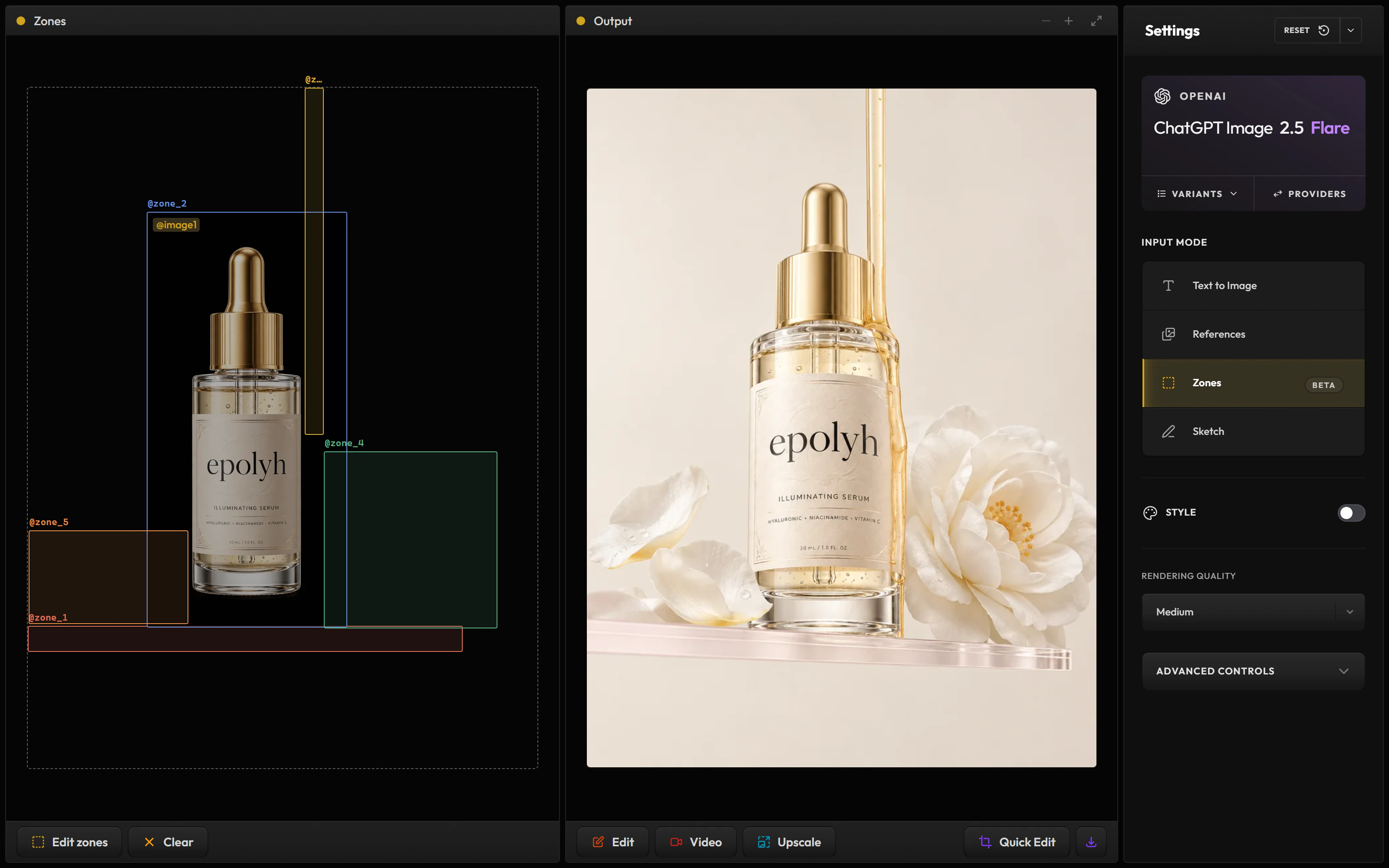1389x868 pixels.
Task: Select the @zone_5 label
Action: (49, 523)
